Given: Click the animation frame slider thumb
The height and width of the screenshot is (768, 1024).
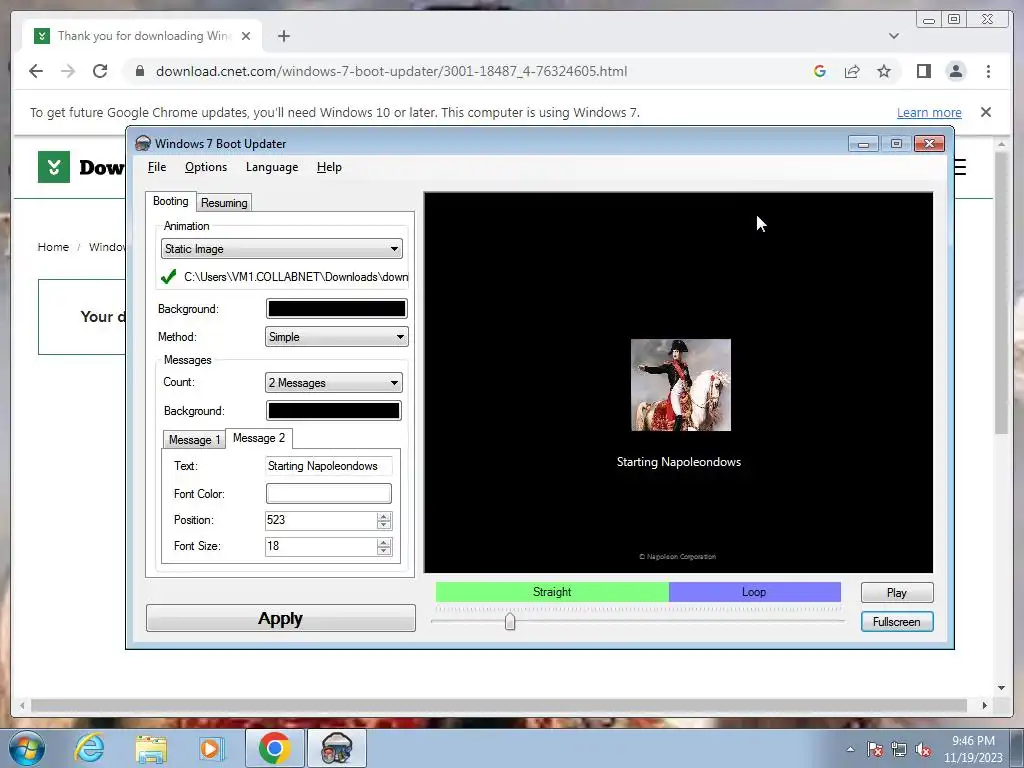Looking at the screenshot, I should (510, 621).
